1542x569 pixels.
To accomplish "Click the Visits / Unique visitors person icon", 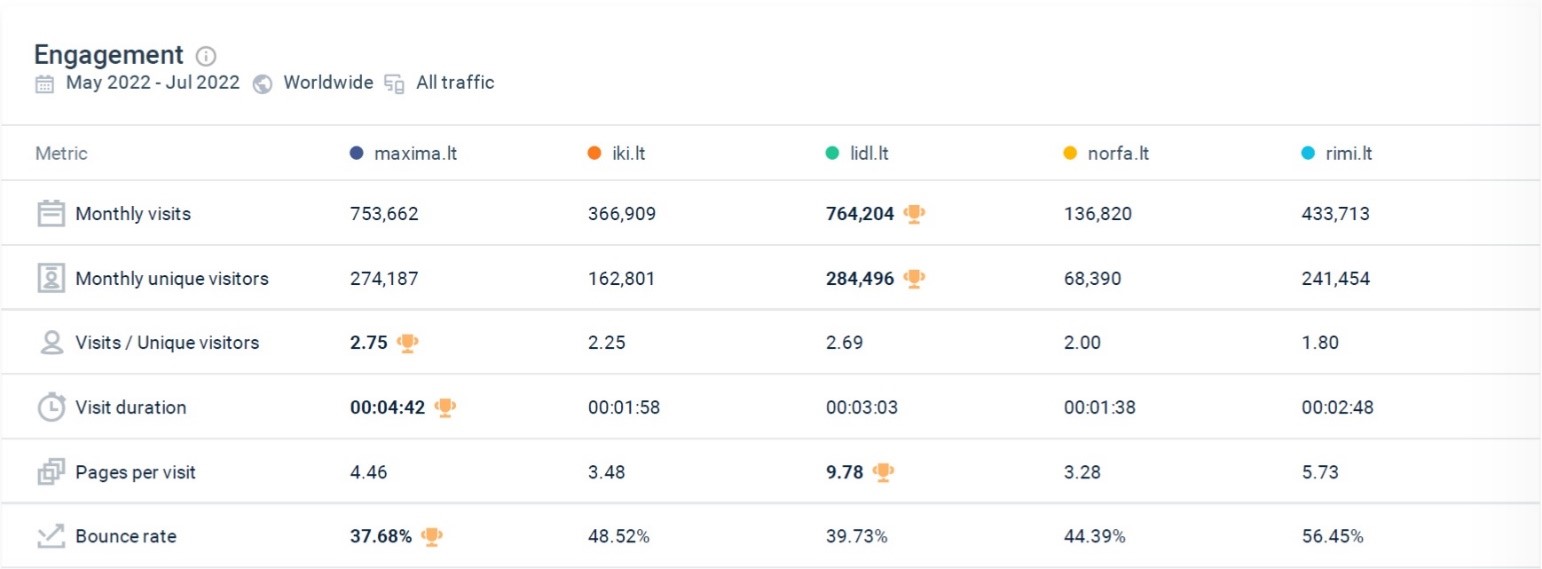I will pos(51,342).
